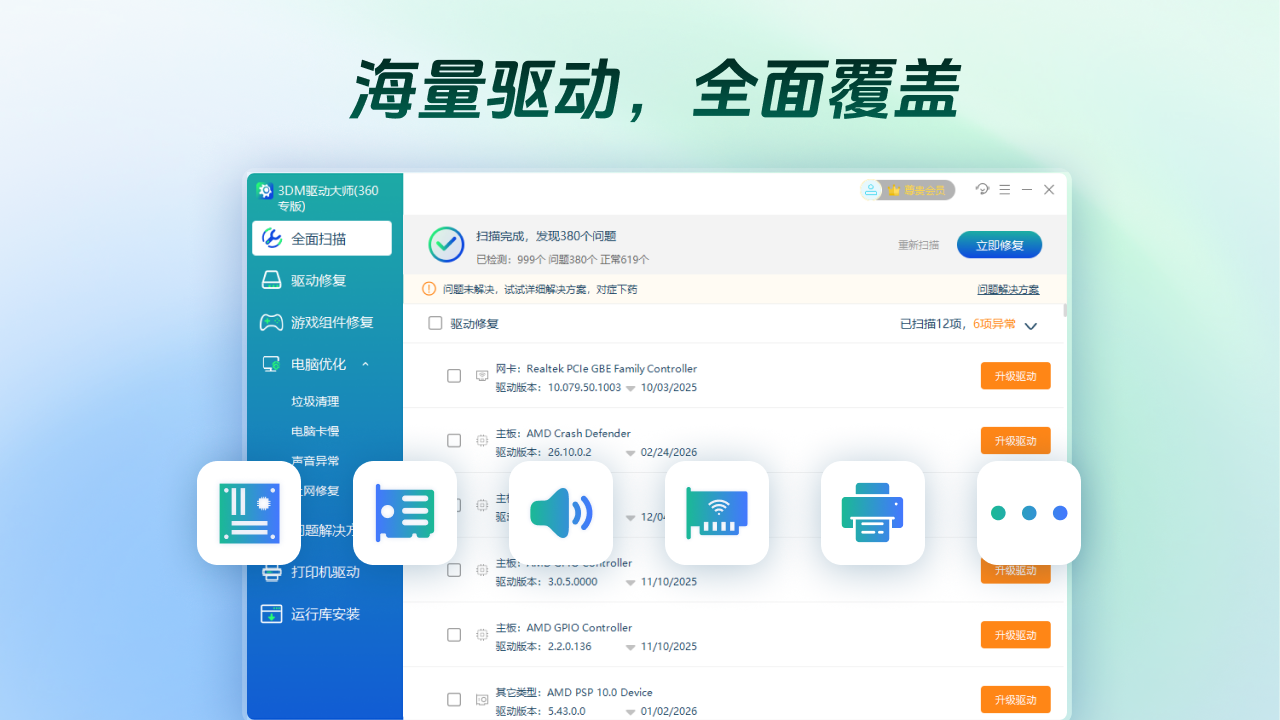Check the Realtek PCIe GBE Family Controller box

454,376
